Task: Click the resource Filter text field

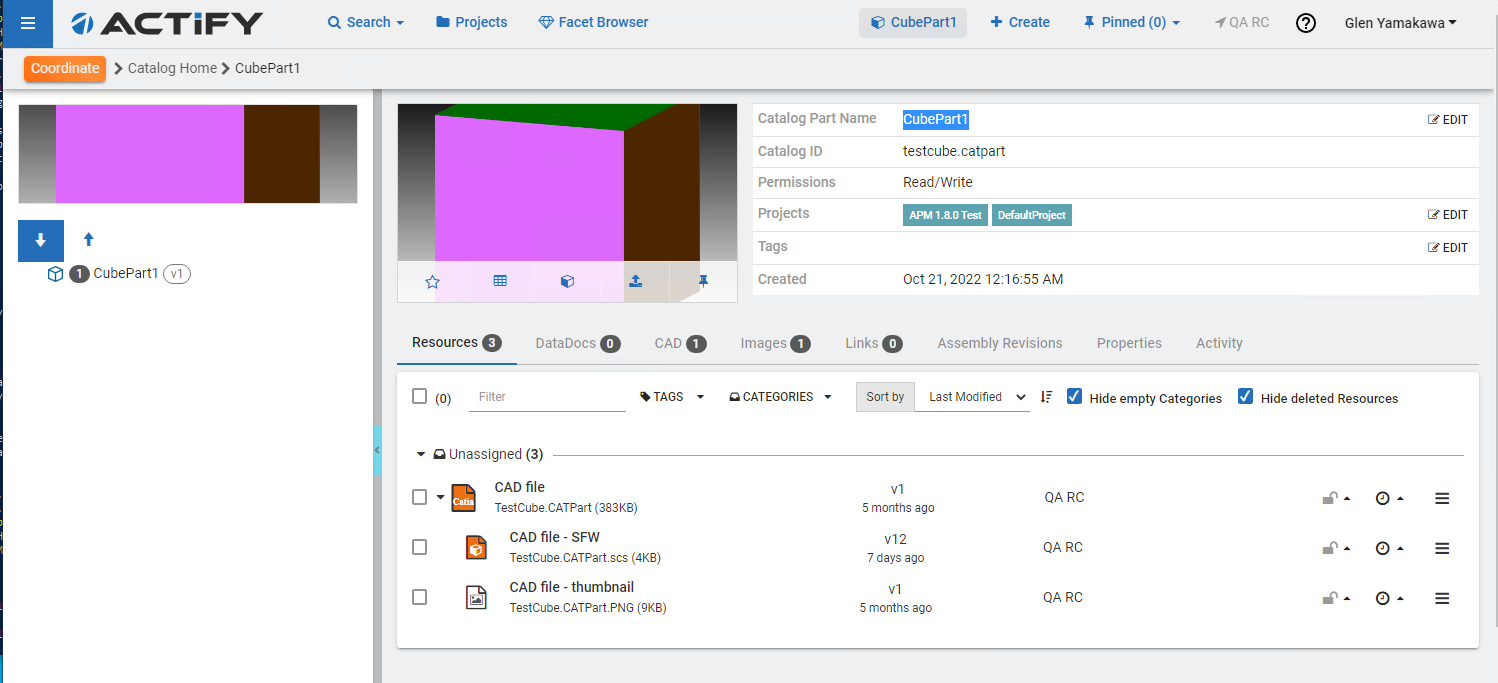Action: click(547, 397)
